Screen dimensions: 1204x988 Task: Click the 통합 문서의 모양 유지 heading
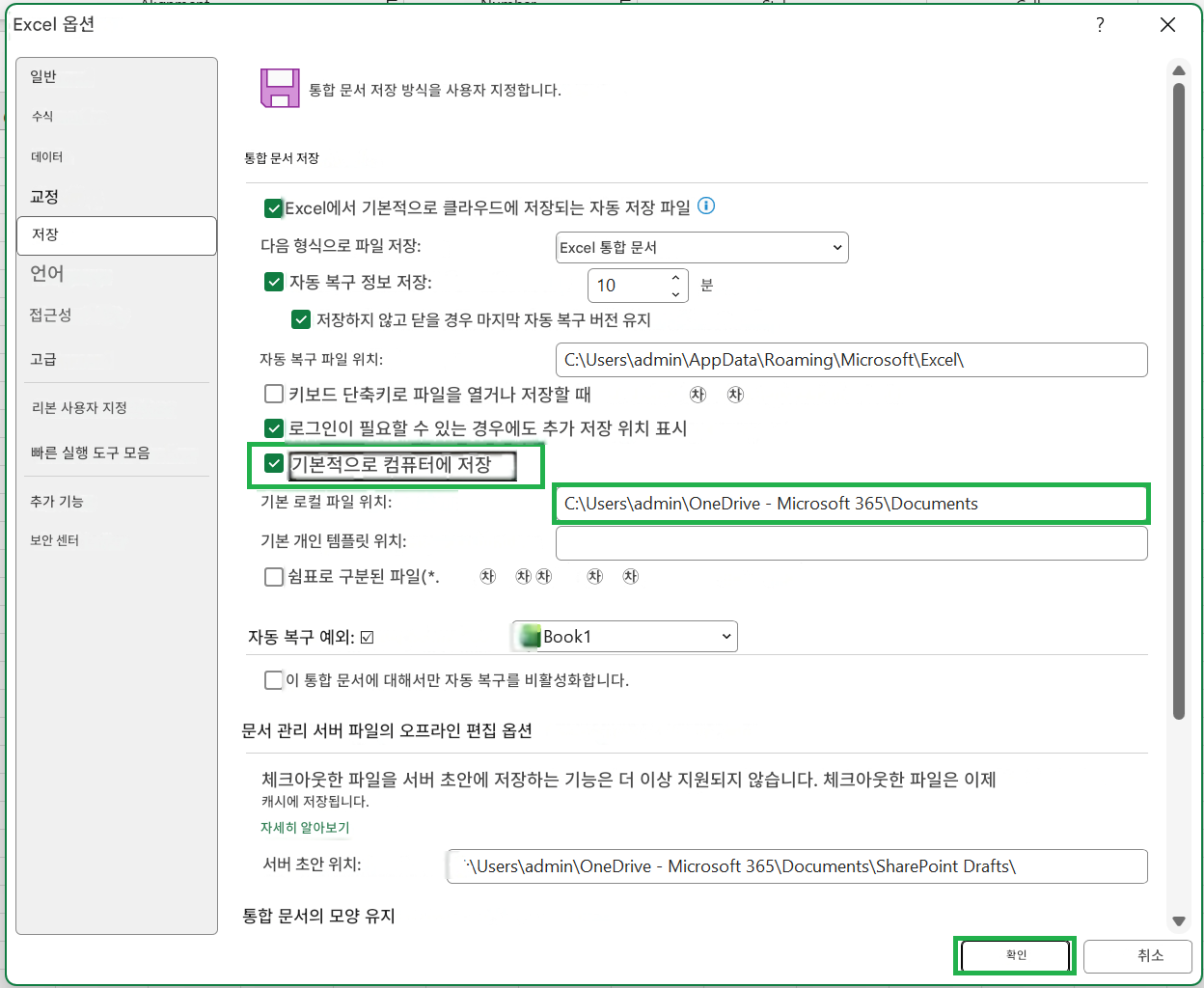pos(318,916)
